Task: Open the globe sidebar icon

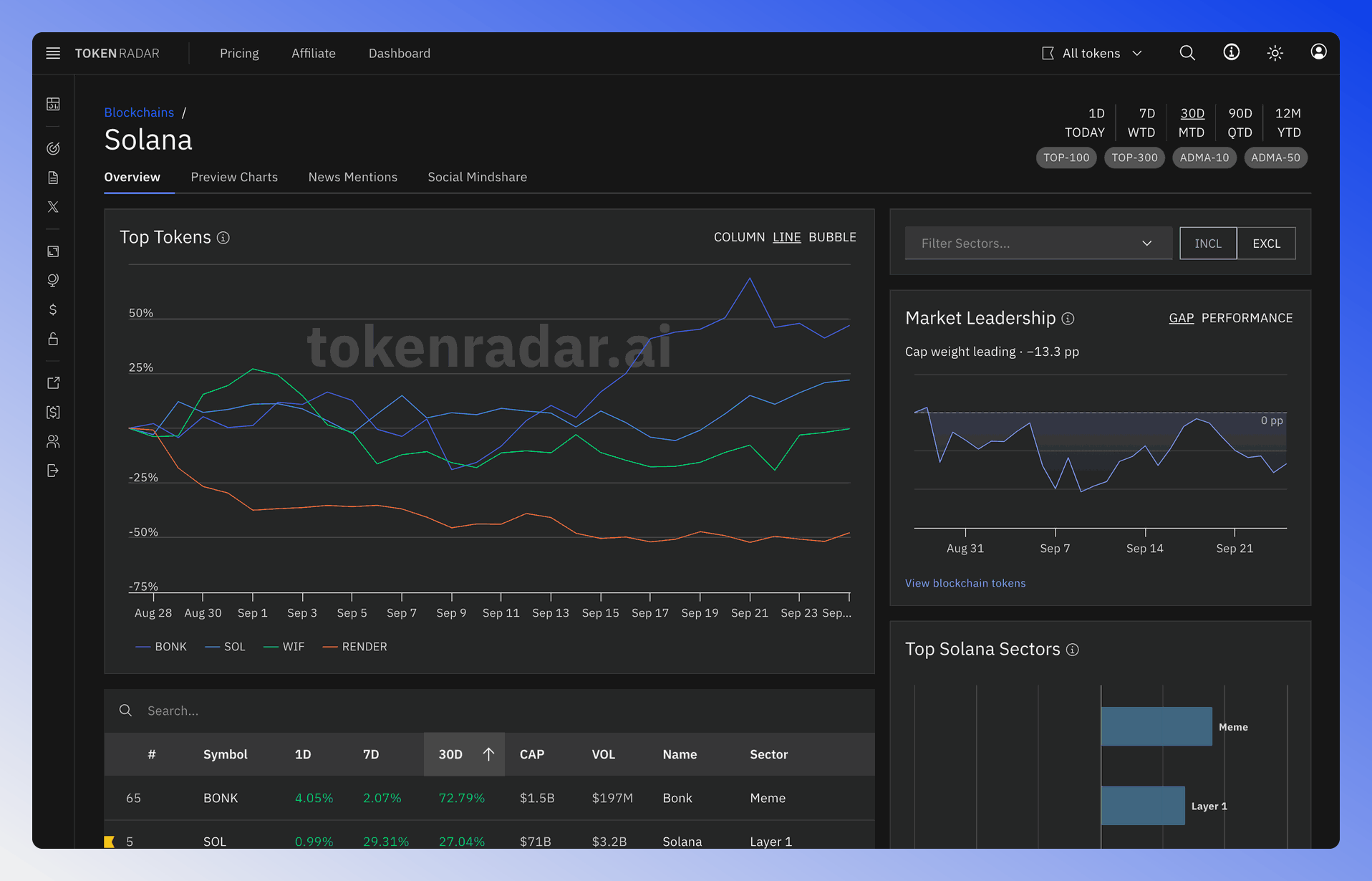Action: pyautogui.click(x=53, y=280)
